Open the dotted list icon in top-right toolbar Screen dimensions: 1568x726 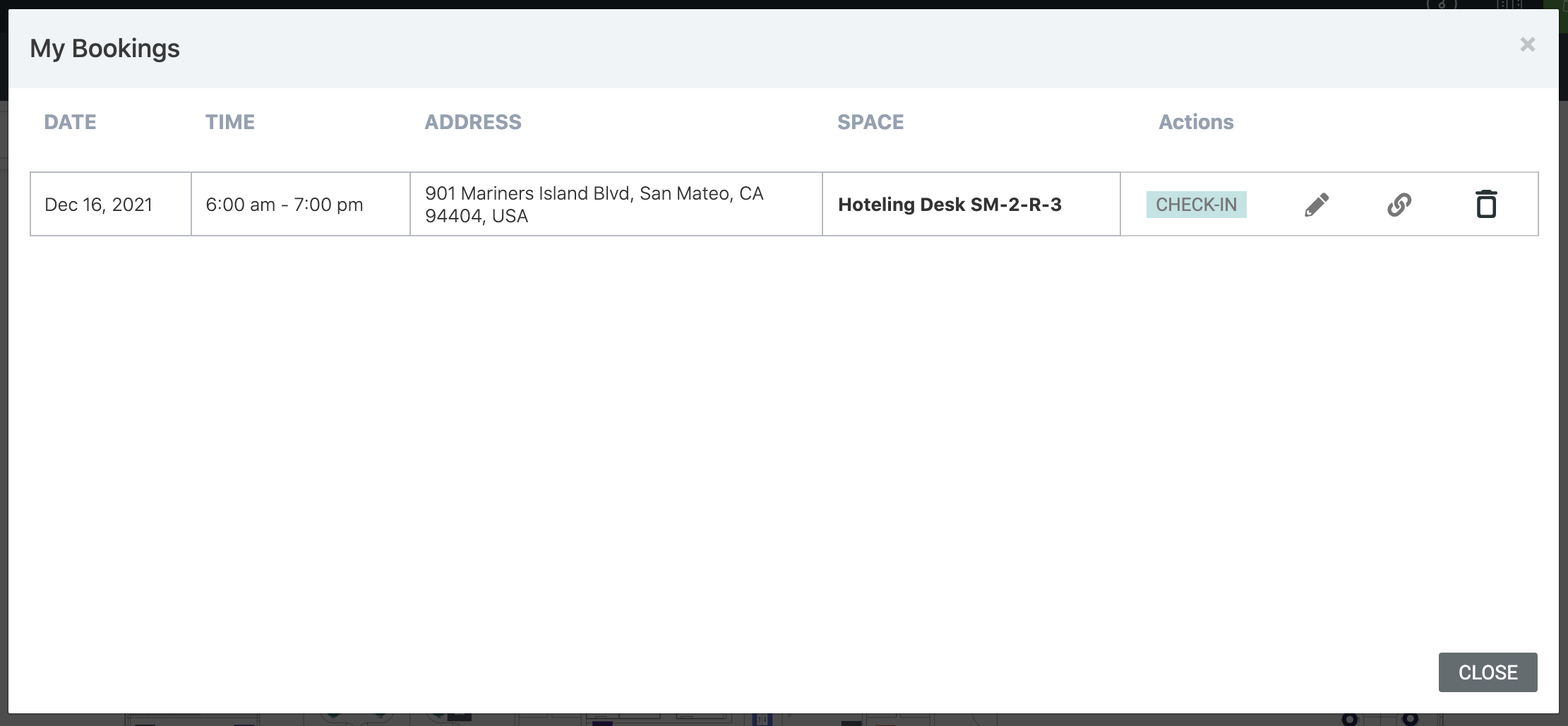[x=1504, y=6]
